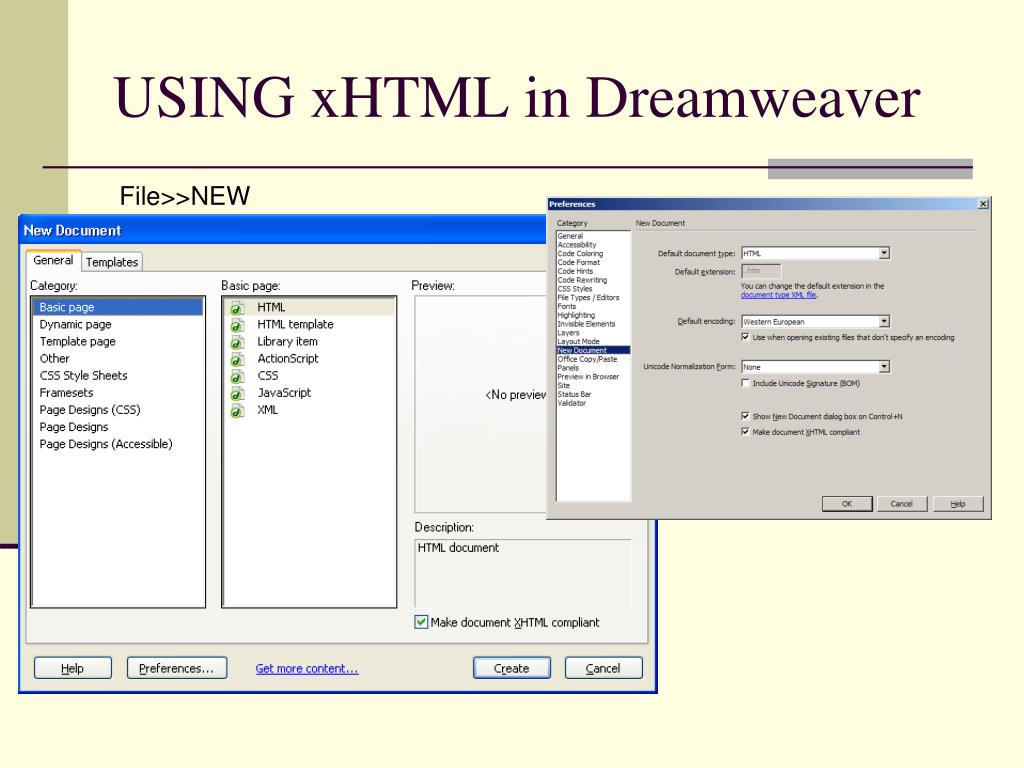Select New Document preferences category
Viewport: 1024px width, 768px height.
point(593,350)
